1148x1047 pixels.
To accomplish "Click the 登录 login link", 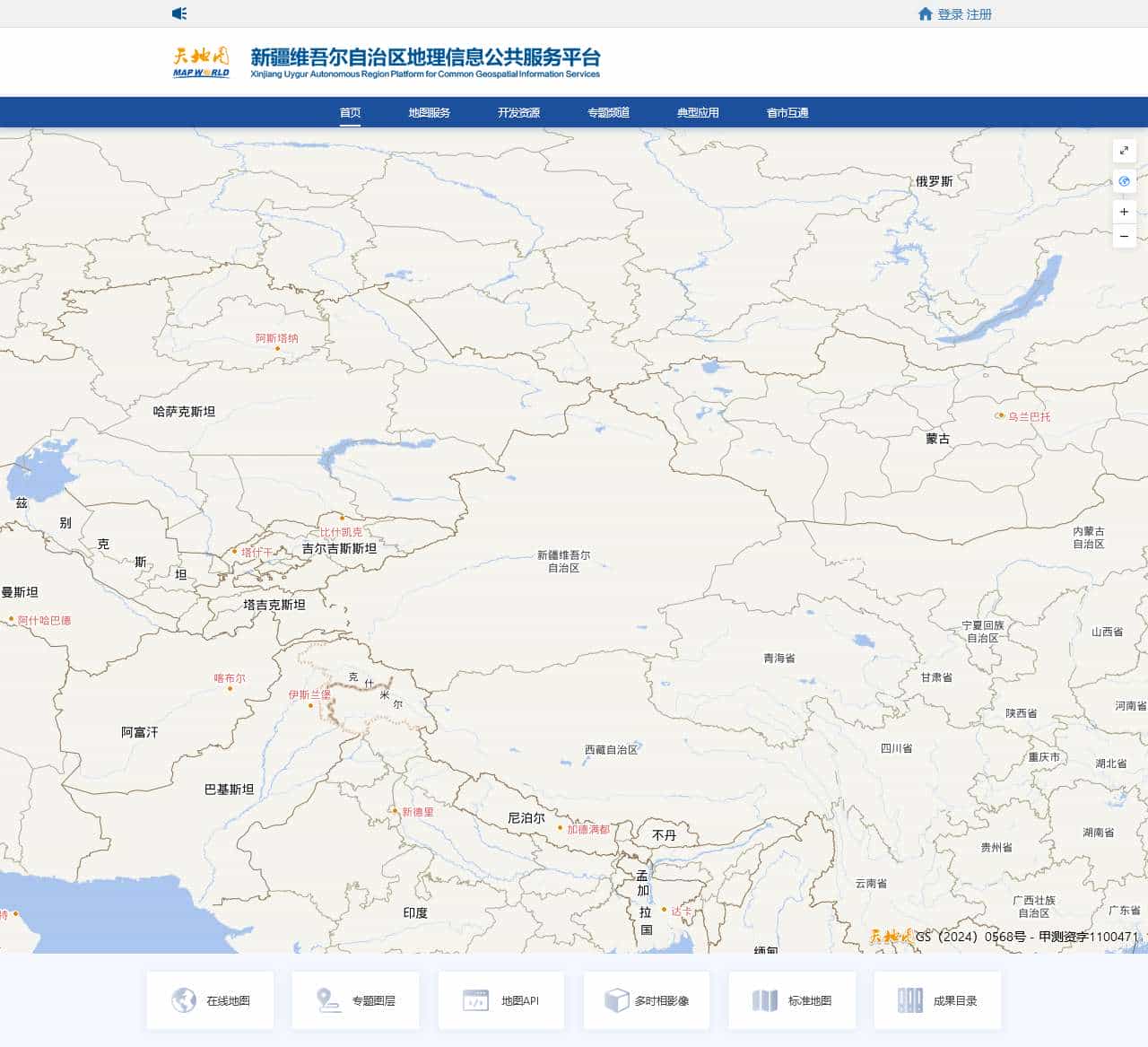I will [x=950, y=14].
